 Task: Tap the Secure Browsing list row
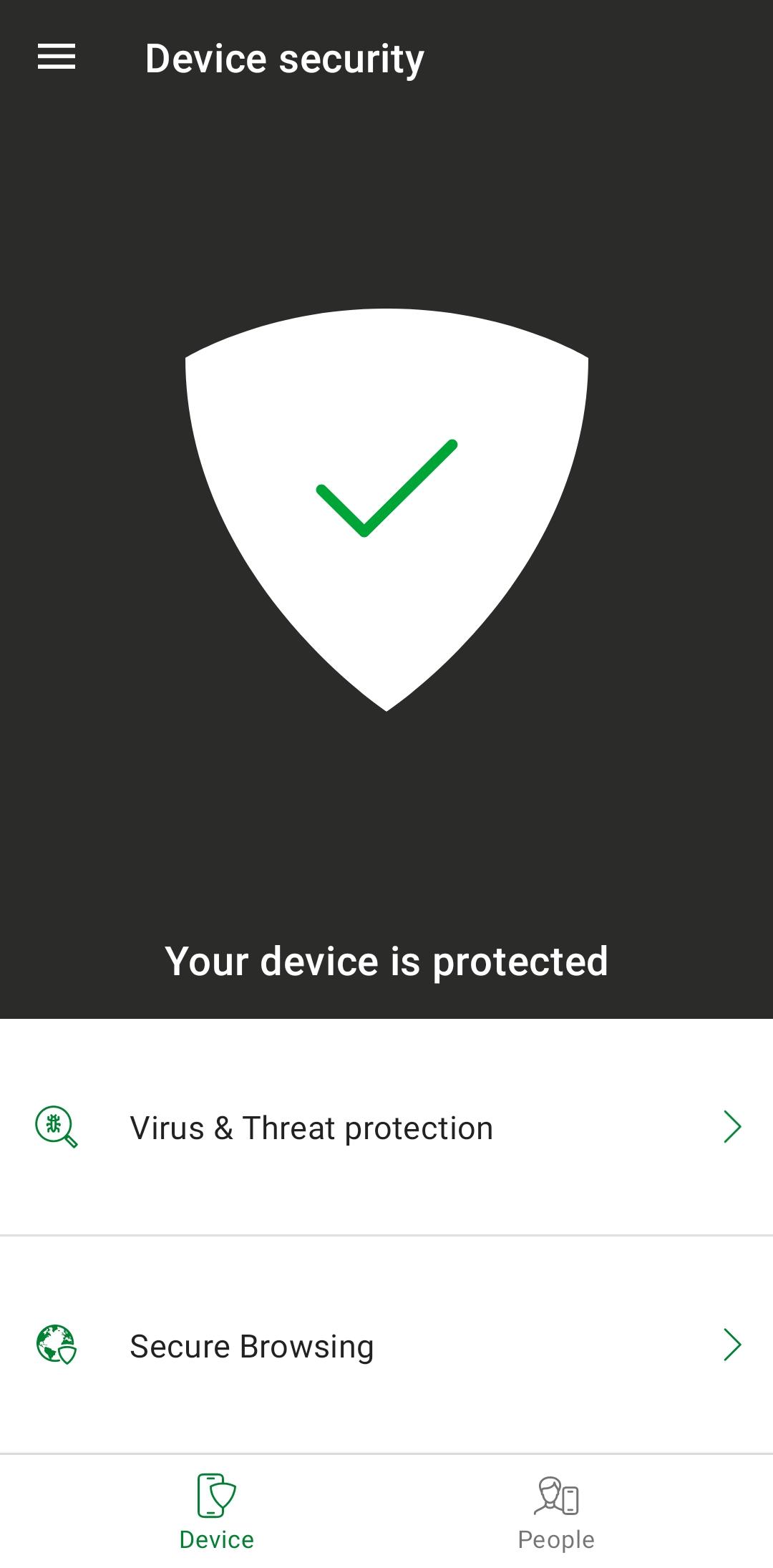(386, 1345)
